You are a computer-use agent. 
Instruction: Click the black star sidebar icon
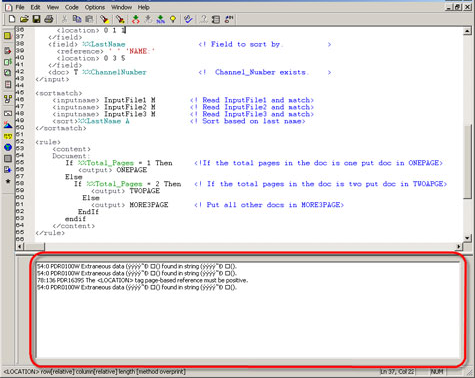pos(8,181)
